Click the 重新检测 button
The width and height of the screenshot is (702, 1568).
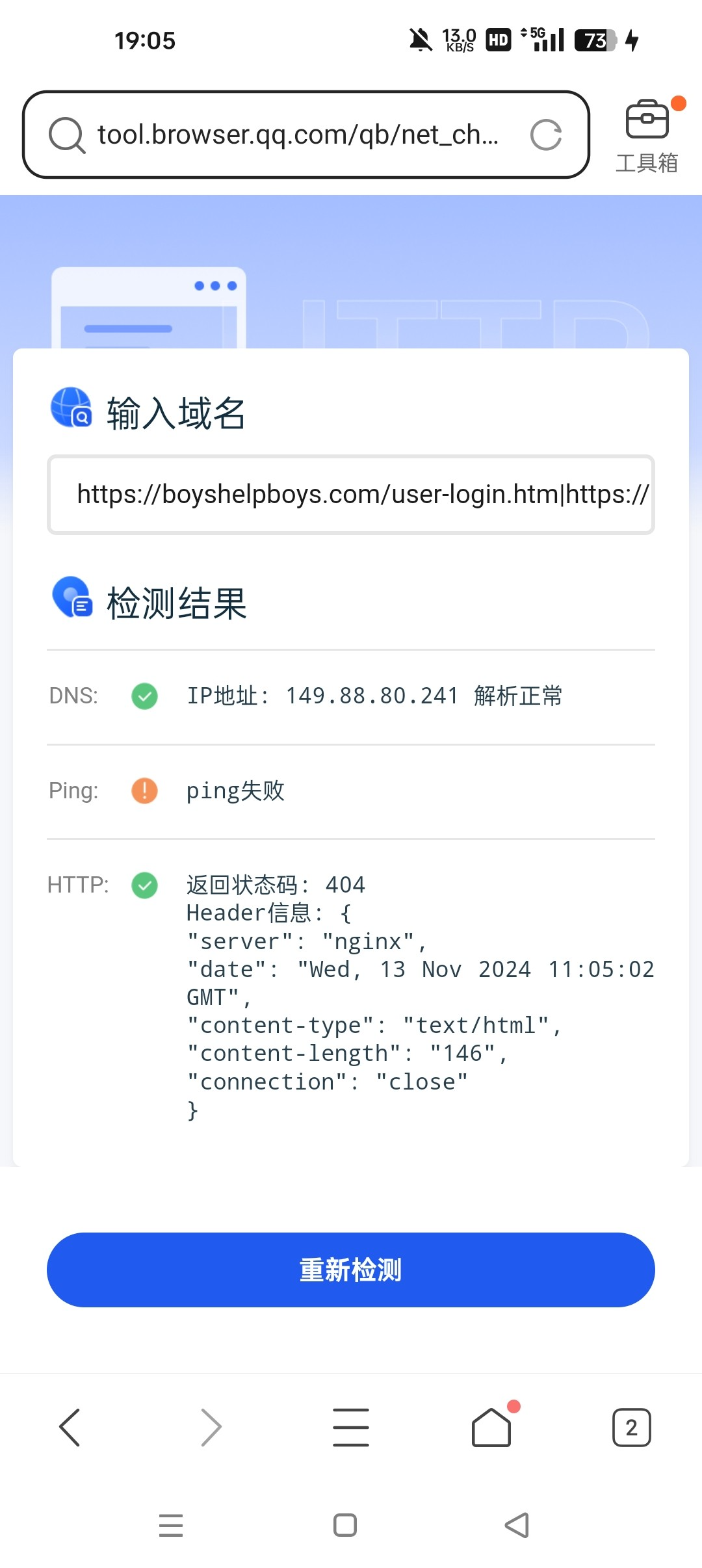point(351,1270)
